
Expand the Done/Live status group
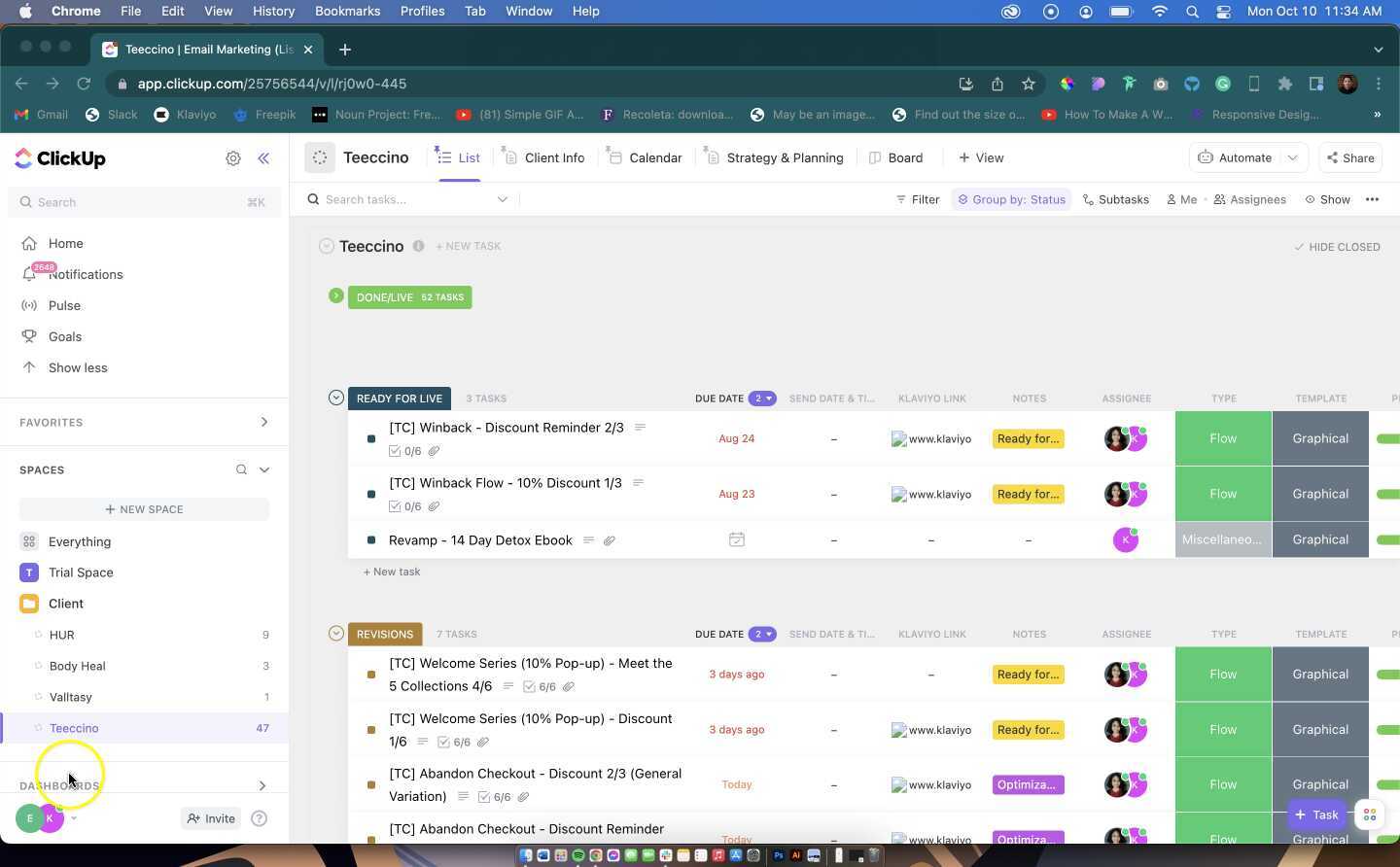[336, 295]
